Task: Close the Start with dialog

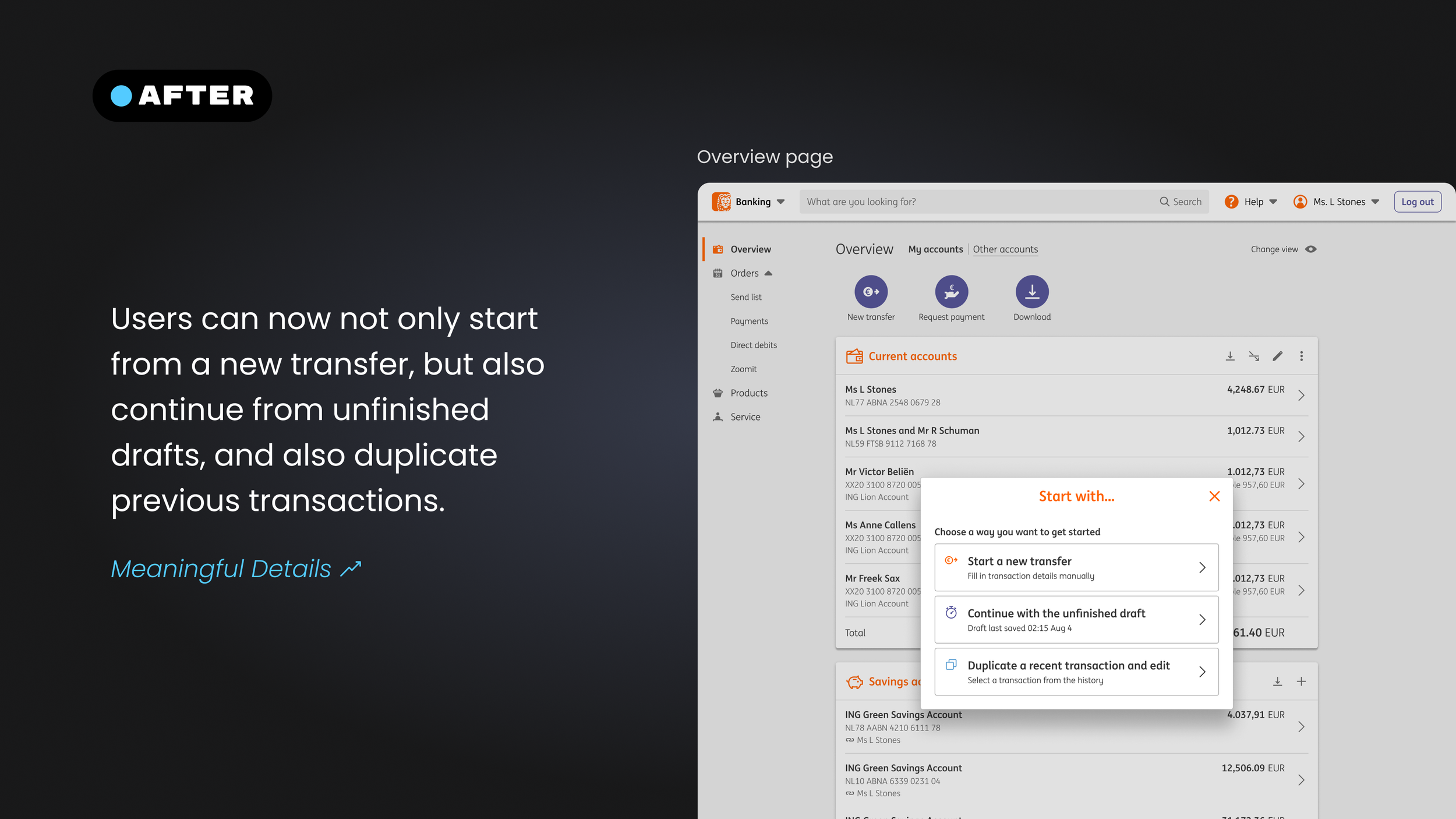Action: 1214,496
